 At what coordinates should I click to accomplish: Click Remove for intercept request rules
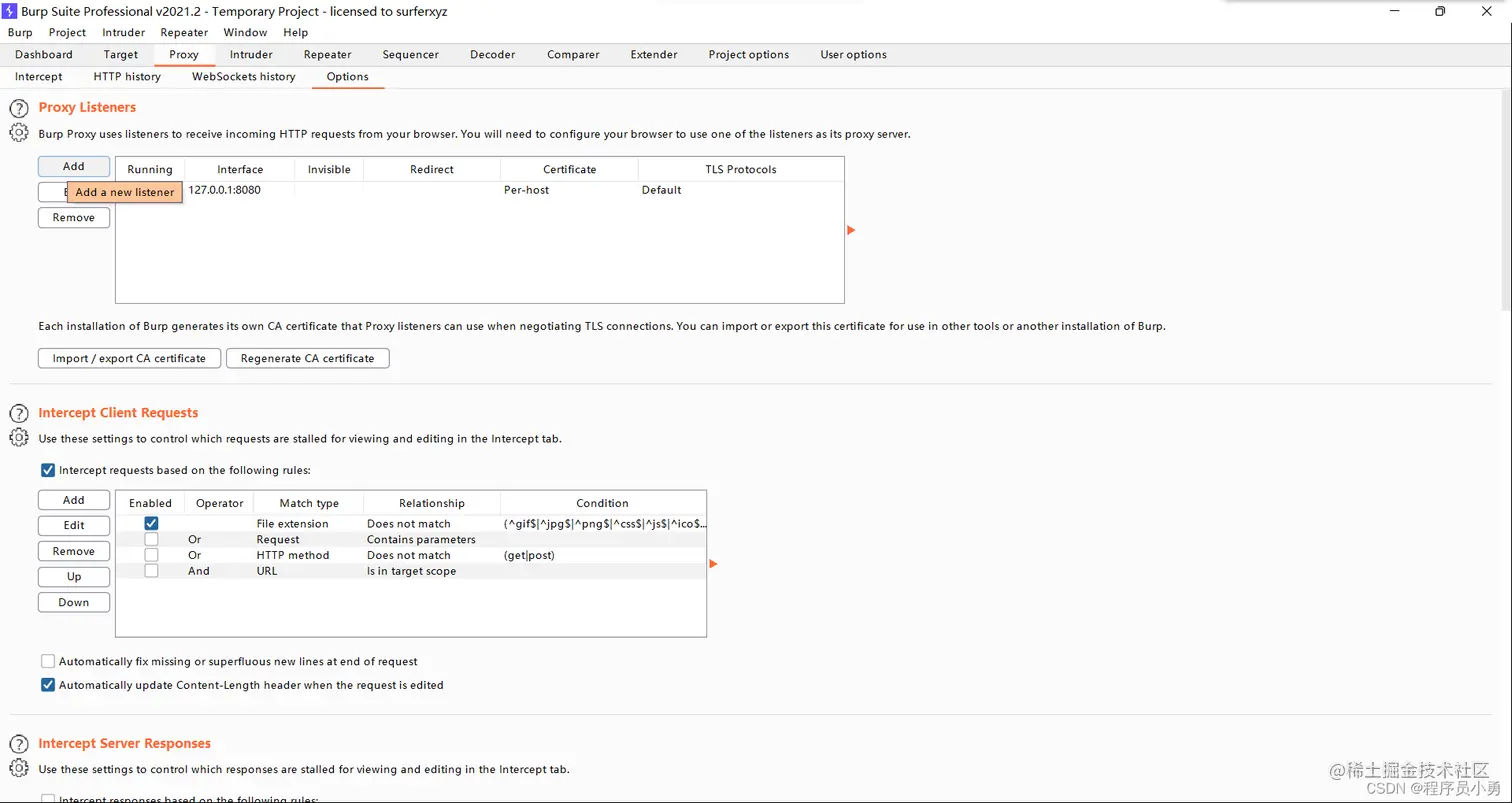pyautogui.click(x=74, y=551)
